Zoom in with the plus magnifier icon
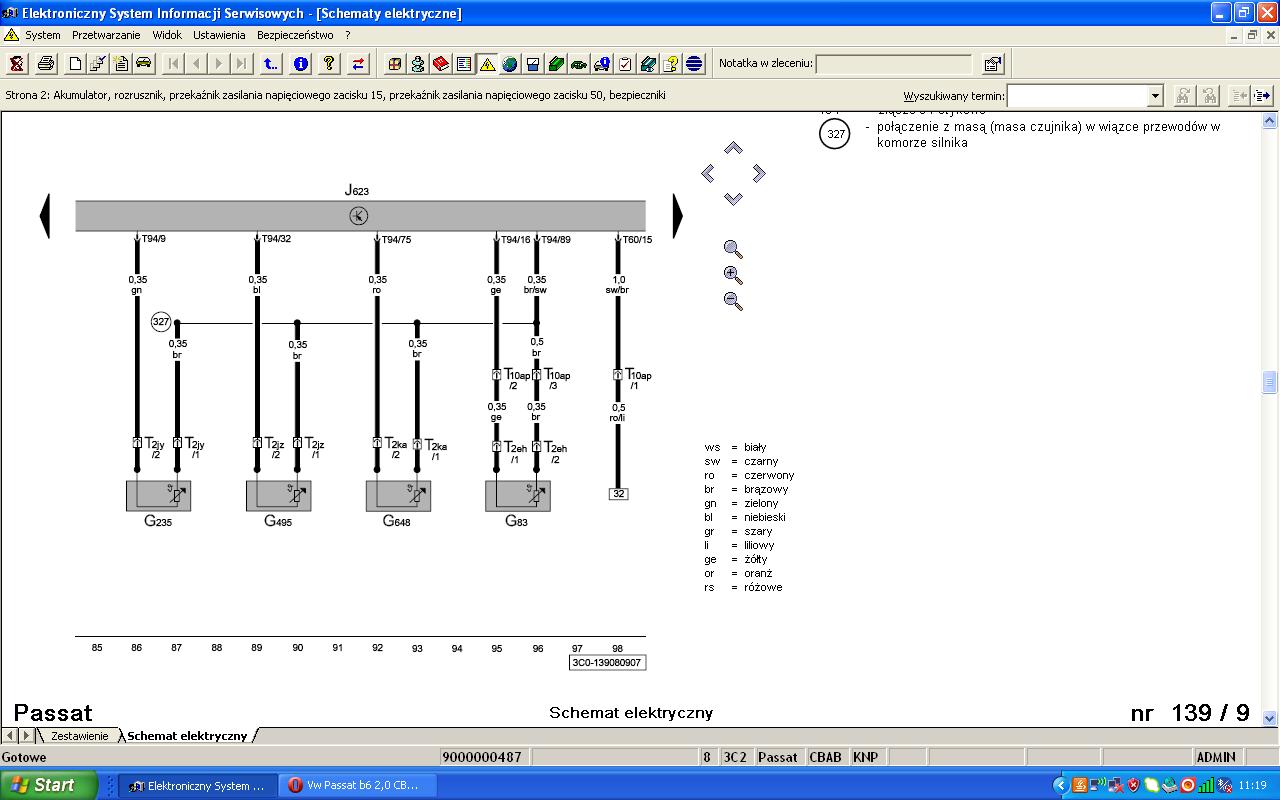This screenshot has height=800, width=1280. click(733, 275)
